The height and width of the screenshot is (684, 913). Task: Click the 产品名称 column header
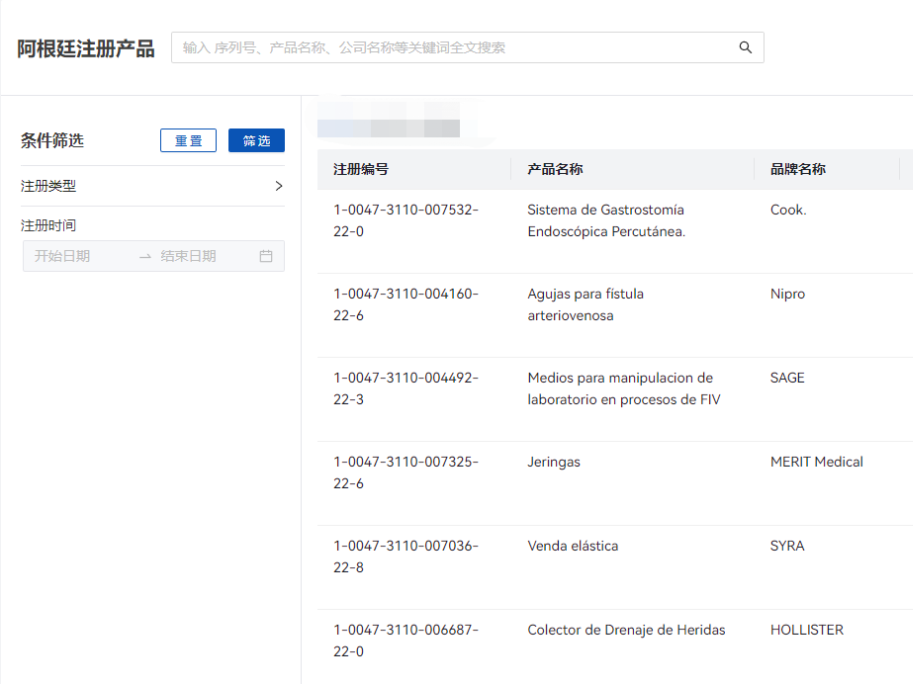click(x=555, y=169)
